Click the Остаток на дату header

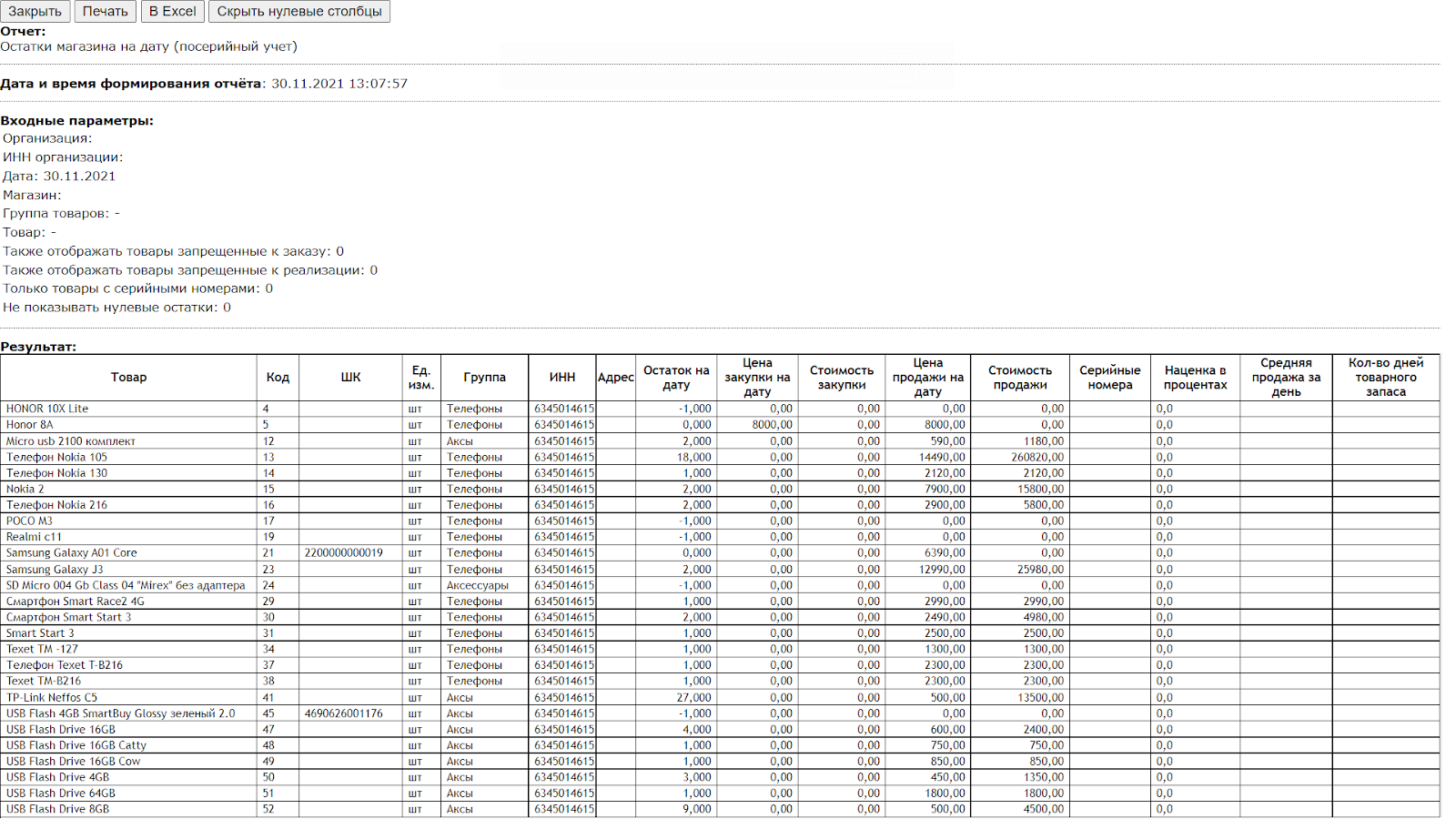tap(675, 378)
